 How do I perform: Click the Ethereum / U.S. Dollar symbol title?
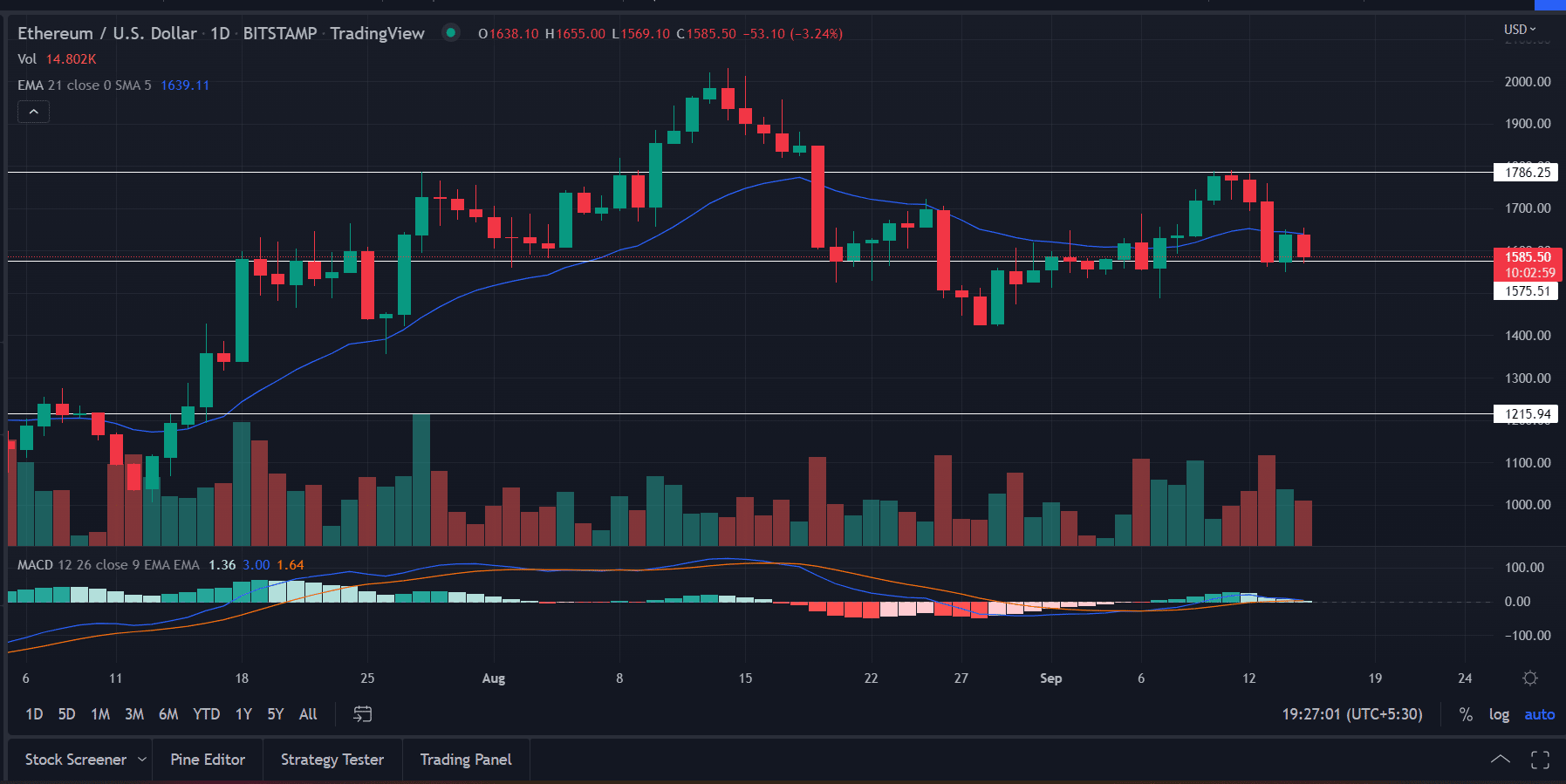click(107, 33)
